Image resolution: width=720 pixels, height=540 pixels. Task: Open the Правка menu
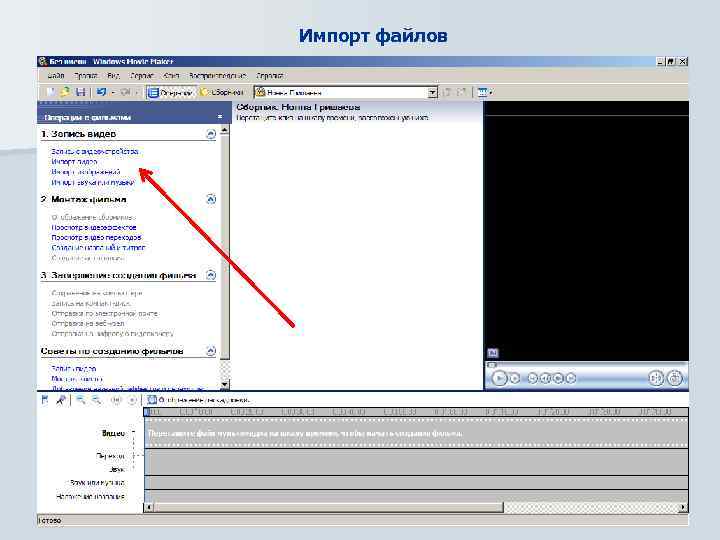point(85,75)
